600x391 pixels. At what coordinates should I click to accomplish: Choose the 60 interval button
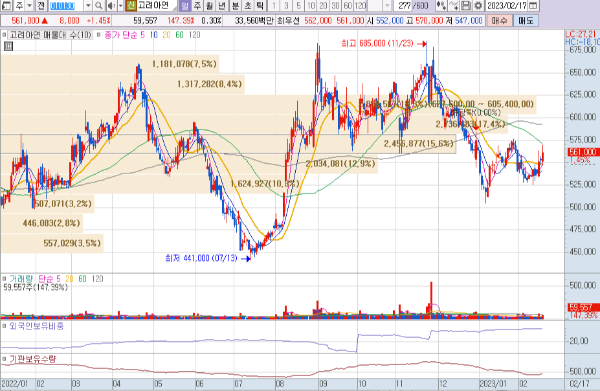tap(348, 6)
